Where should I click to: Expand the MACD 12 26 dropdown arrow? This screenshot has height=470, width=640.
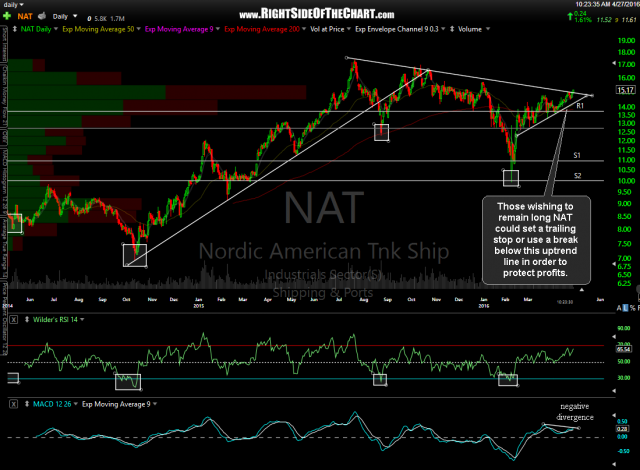[76, 404]
